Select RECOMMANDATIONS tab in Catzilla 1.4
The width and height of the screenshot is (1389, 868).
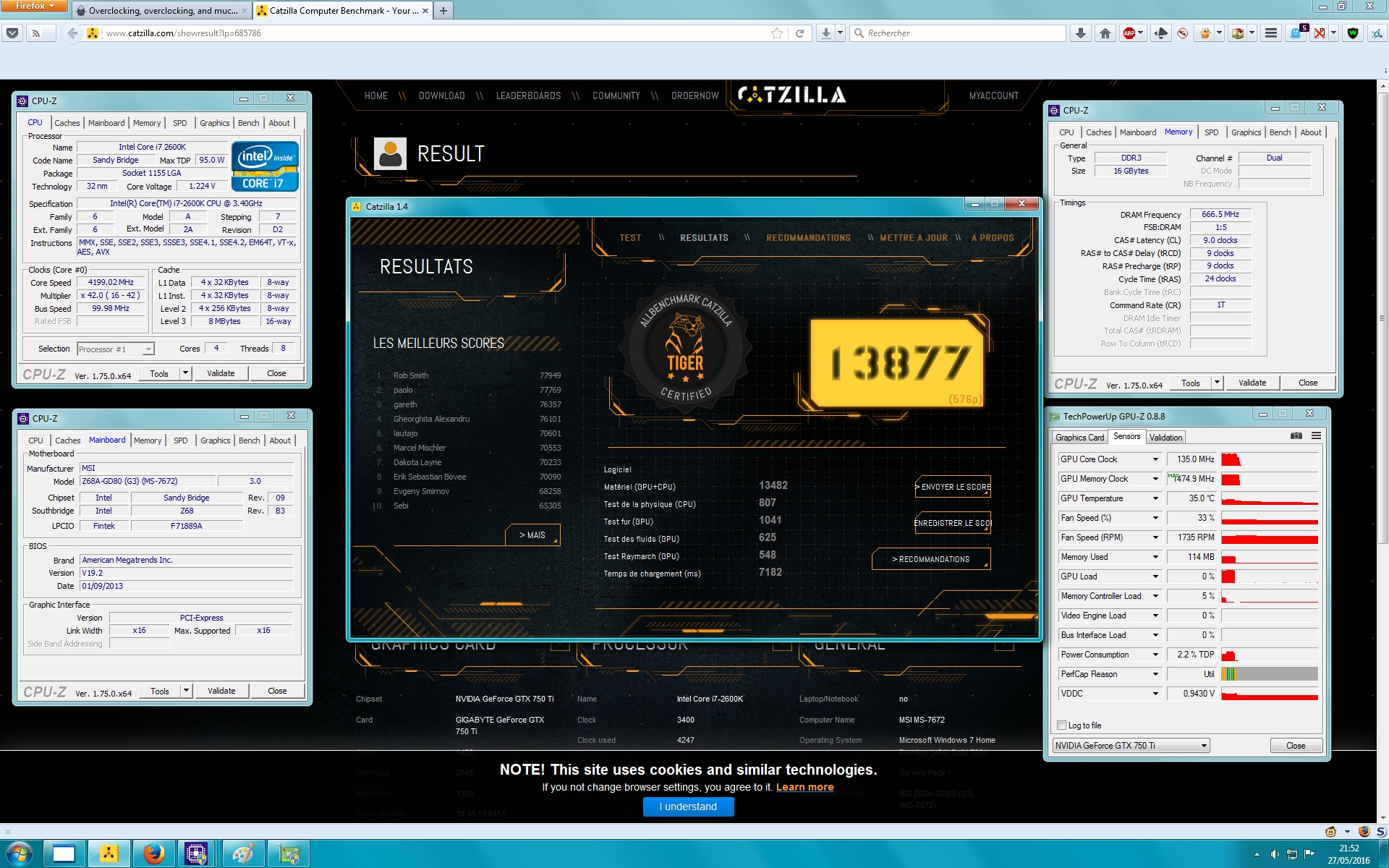click(808, 238)
